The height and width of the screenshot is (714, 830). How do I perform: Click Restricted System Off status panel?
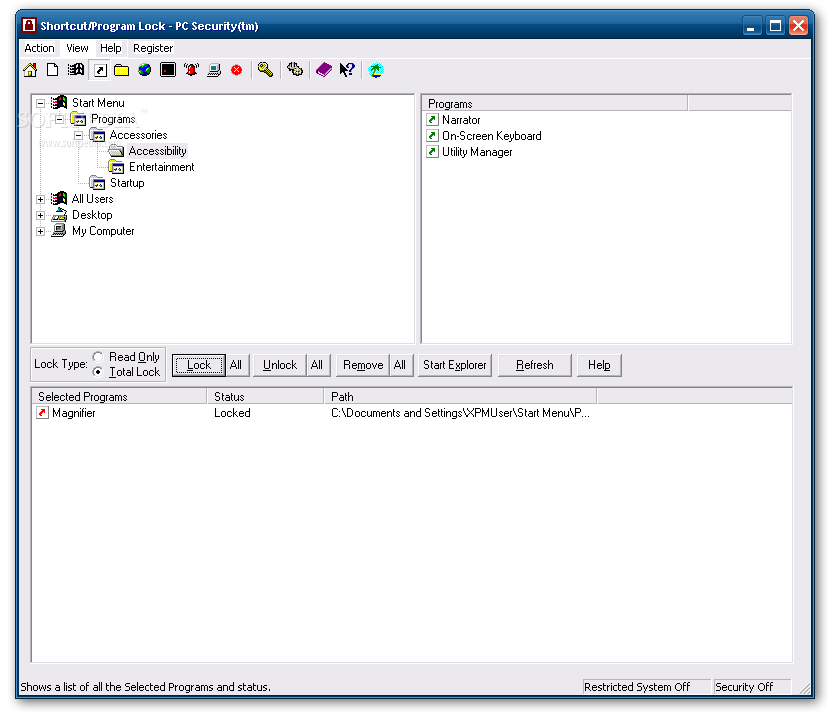point(646,686)
